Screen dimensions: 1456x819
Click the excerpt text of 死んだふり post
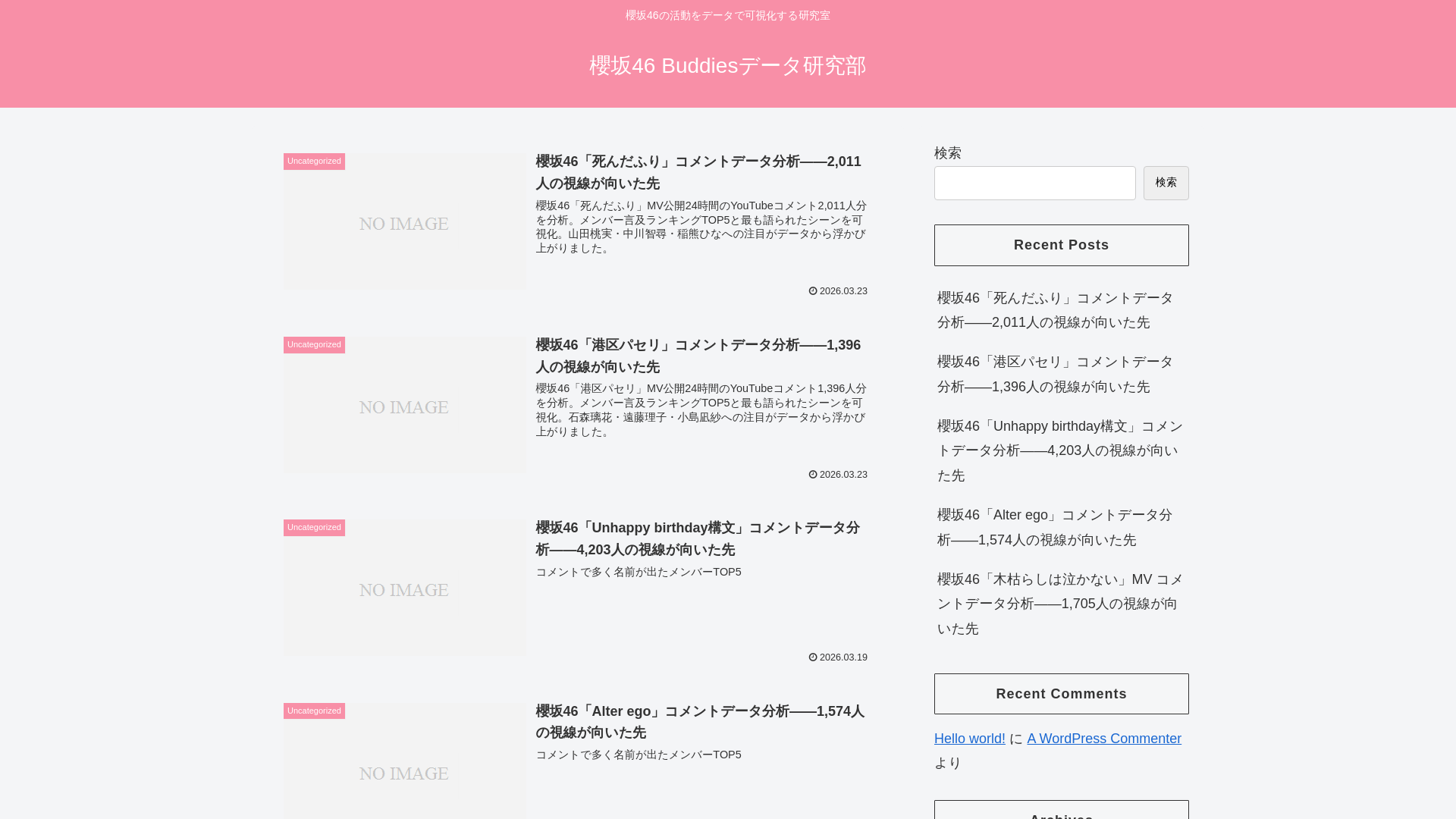click(701, 227)
